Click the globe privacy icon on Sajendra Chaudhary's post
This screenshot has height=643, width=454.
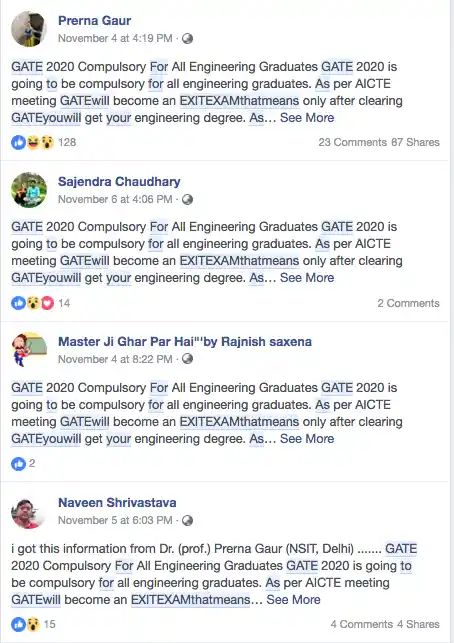point(187,199)
